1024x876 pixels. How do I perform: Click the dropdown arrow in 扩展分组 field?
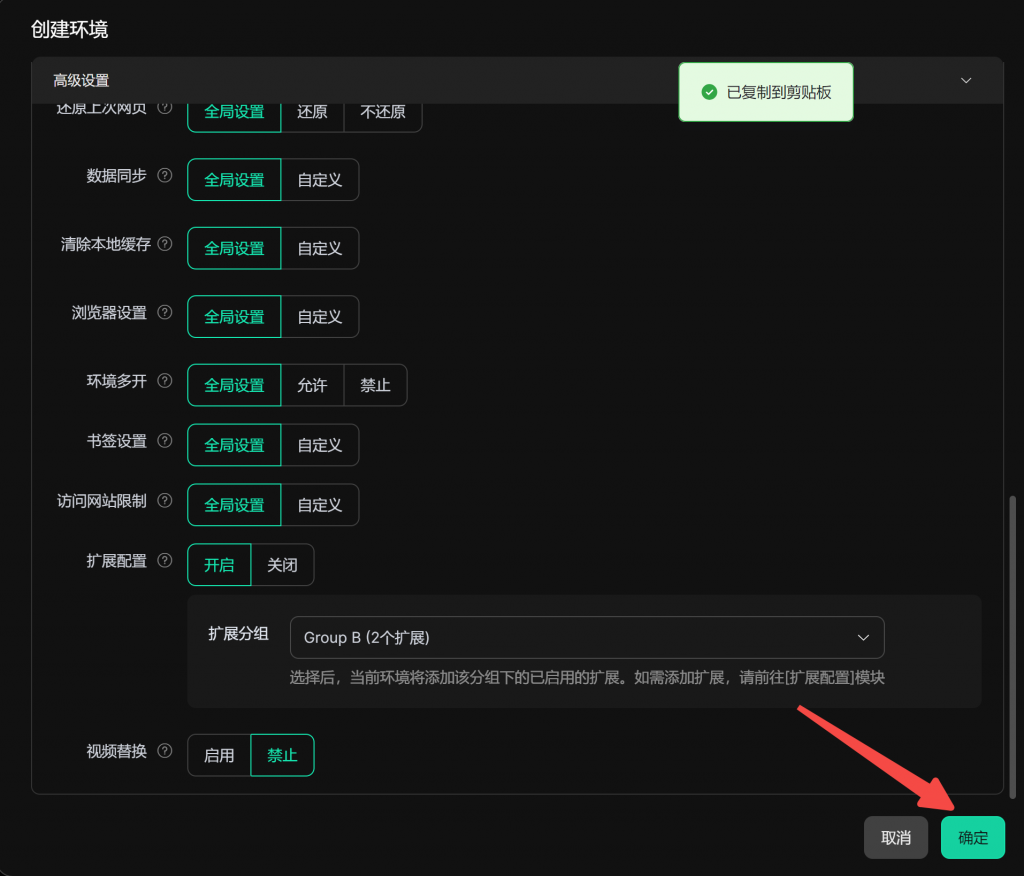[x=863, y=638]
